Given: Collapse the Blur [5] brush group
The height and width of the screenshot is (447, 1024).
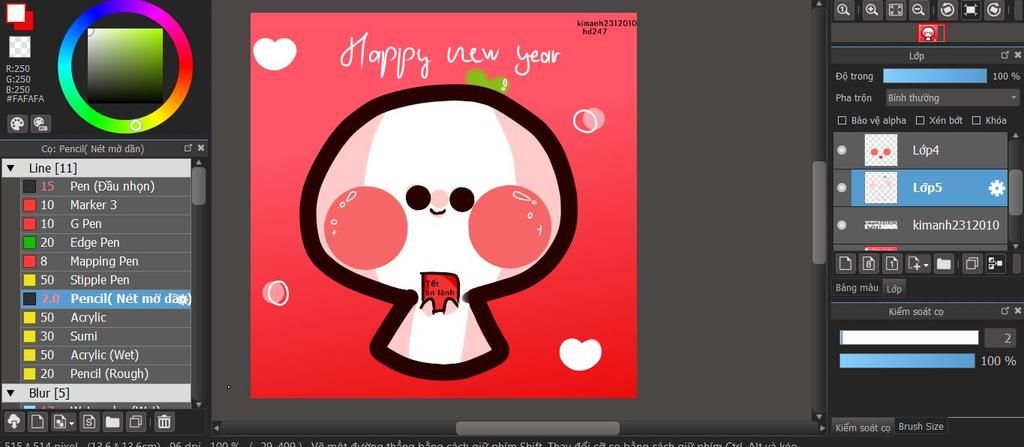Looking at the screenshot, I should [10, 393].
